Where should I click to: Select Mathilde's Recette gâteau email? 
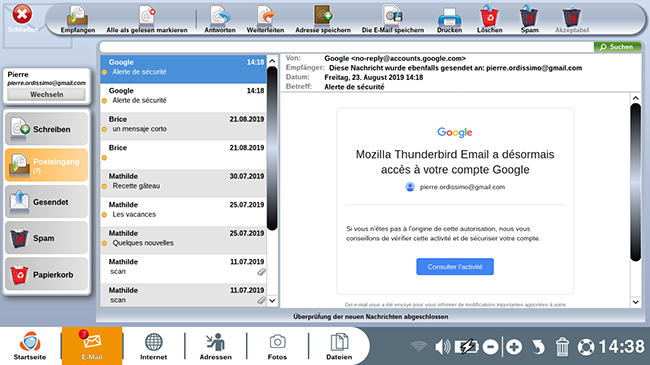[183, 181]
